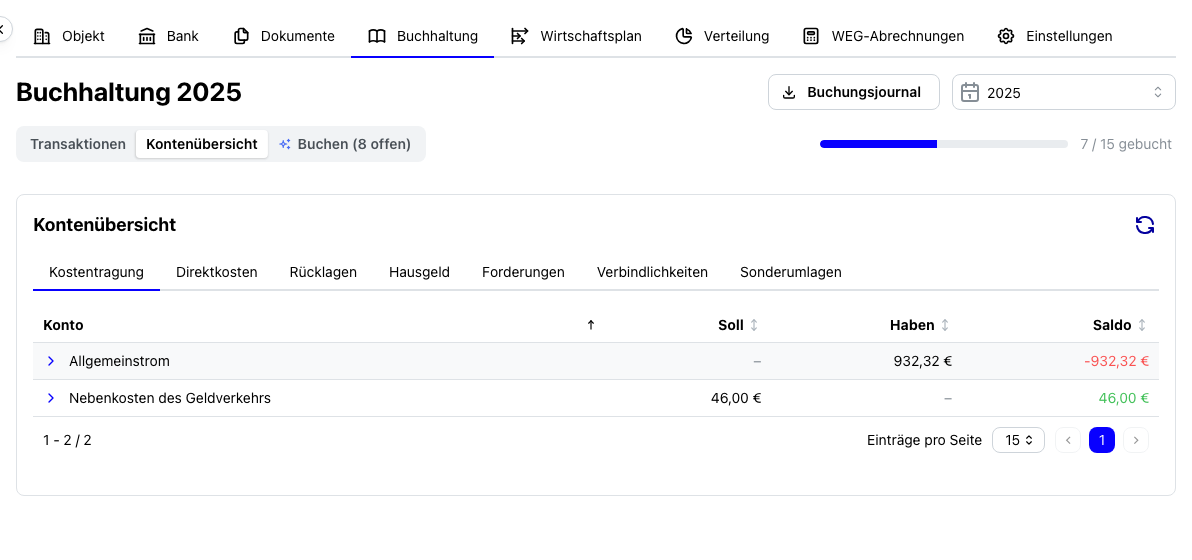The image size is (1192, 560).
Task: Expand the Allgemeinstrom row
Action: click(51, 361)
